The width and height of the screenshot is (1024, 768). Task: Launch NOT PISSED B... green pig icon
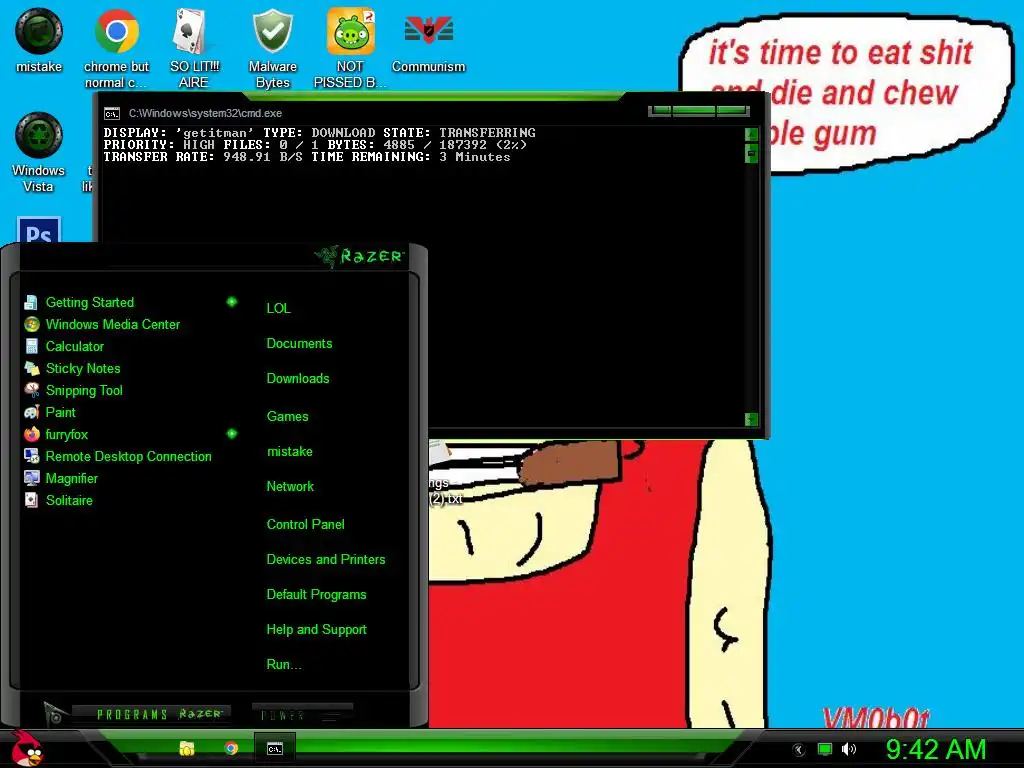[350, 48]
